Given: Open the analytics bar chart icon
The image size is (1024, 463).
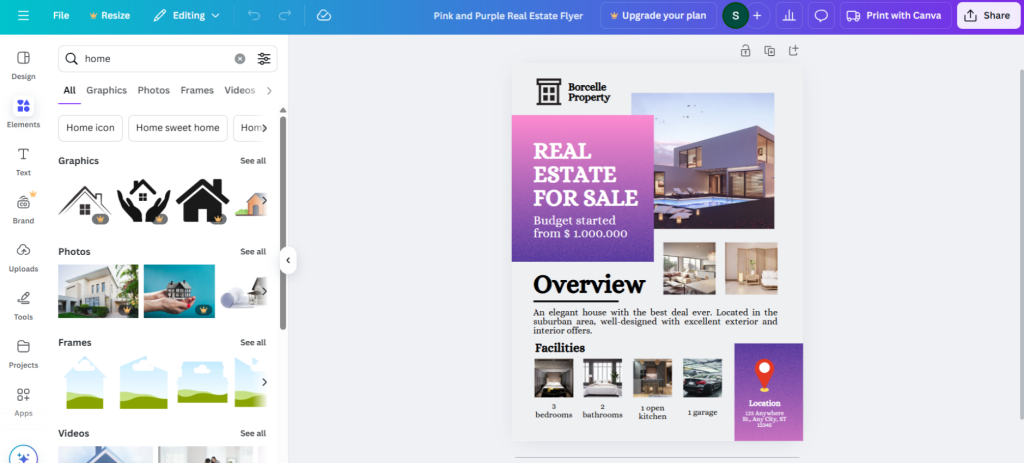Looking at the screenshot, I should [789, 16].
